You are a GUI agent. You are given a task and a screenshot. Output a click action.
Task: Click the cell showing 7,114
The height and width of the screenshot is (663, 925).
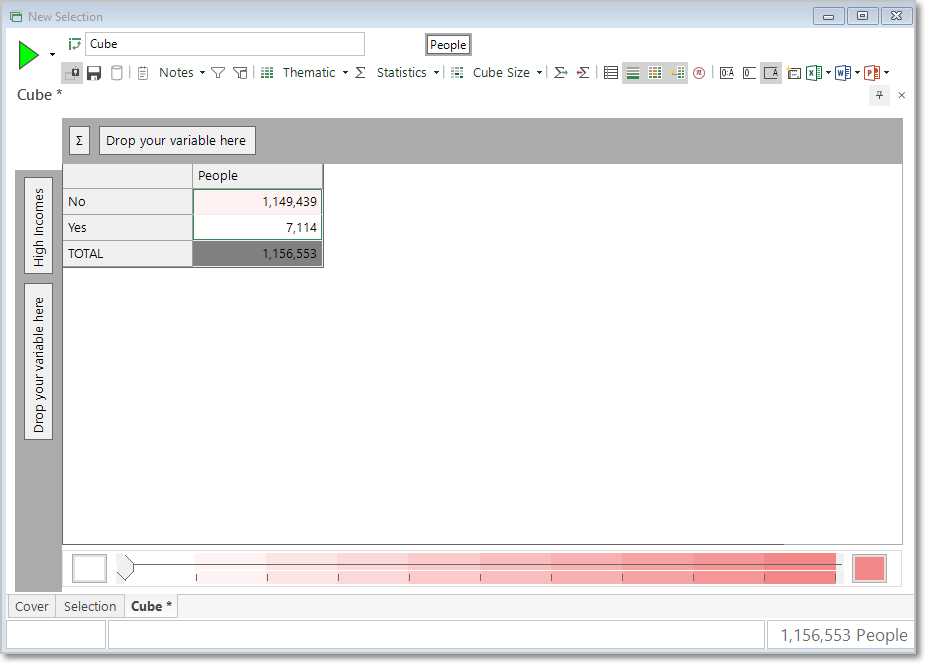pyautogui.click(x=258, y=228)
